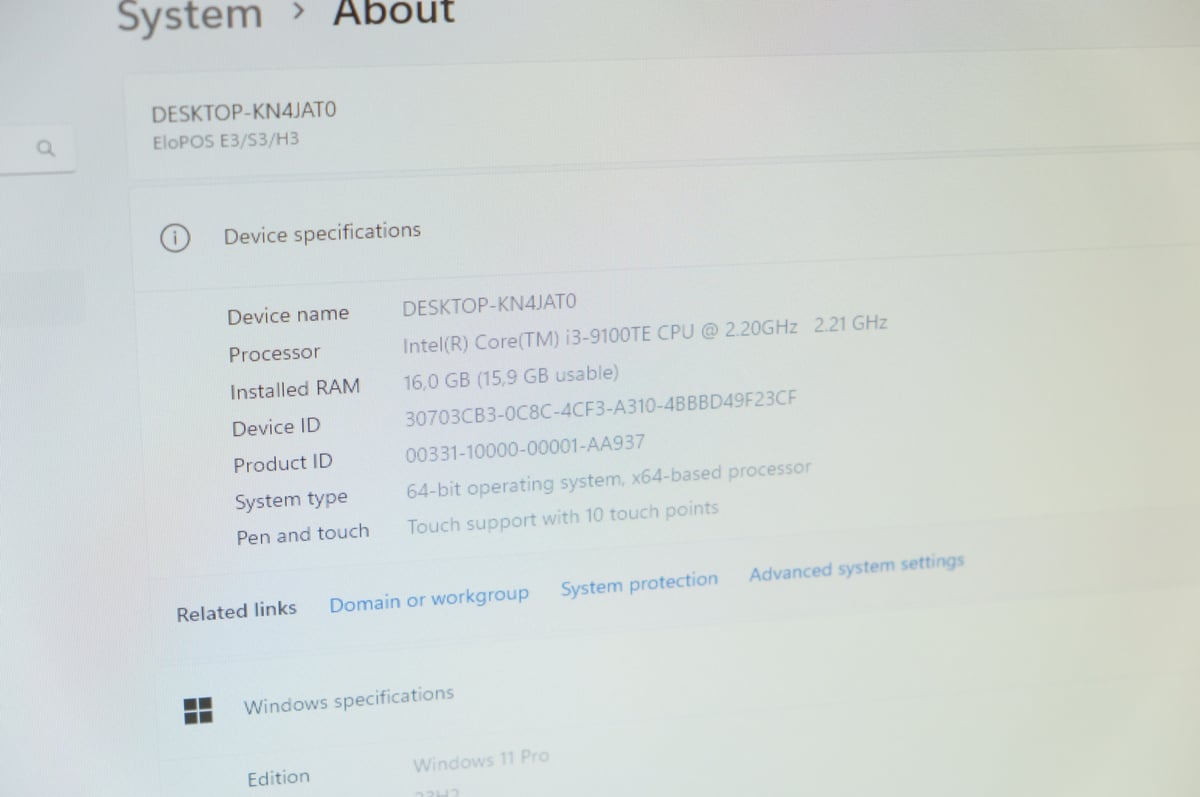Viewport: 1200px width, 797px height.
Task: Click the System type label
Action: (x=291, y=500)
